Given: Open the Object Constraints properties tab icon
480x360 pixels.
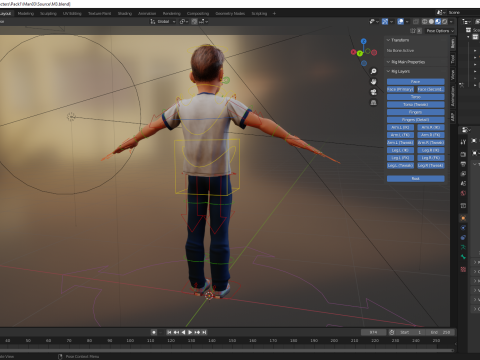Looking at the screenshot, I should pyautogui.click(x=463, y=238).
